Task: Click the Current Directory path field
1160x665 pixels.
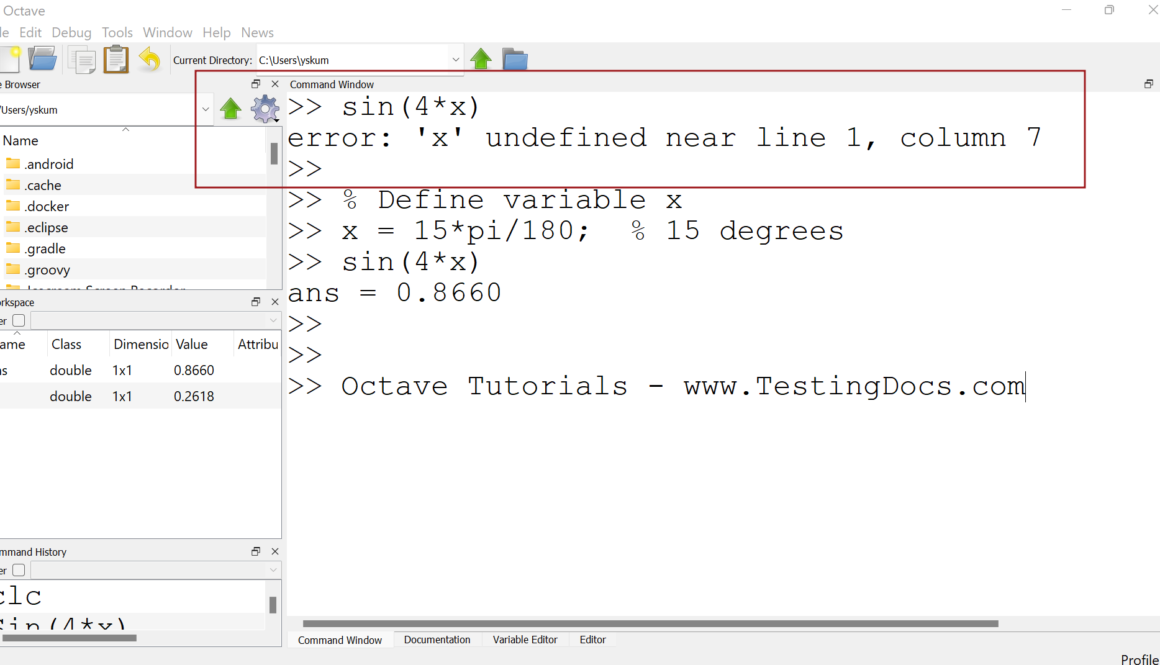Action: 352,60
